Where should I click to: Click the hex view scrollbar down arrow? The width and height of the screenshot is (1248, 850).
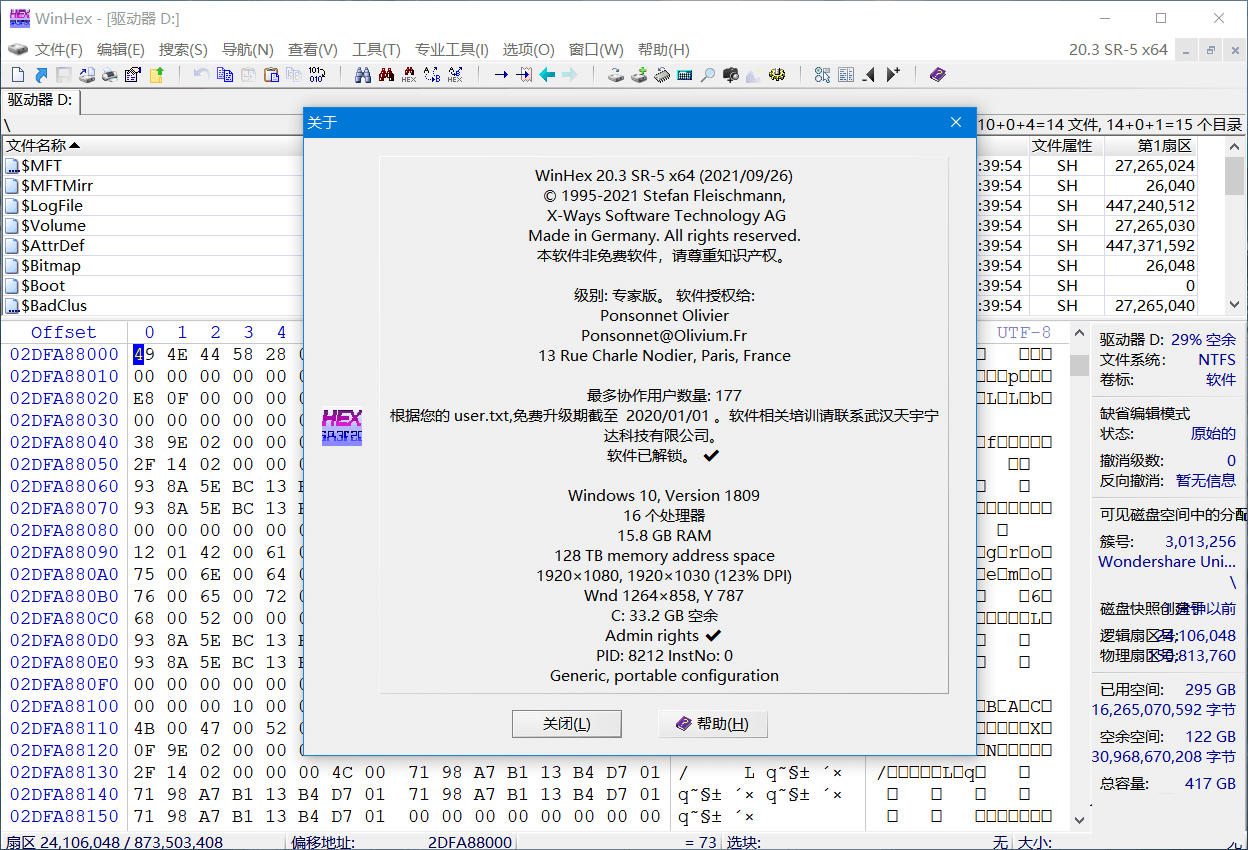point(1079,820)
